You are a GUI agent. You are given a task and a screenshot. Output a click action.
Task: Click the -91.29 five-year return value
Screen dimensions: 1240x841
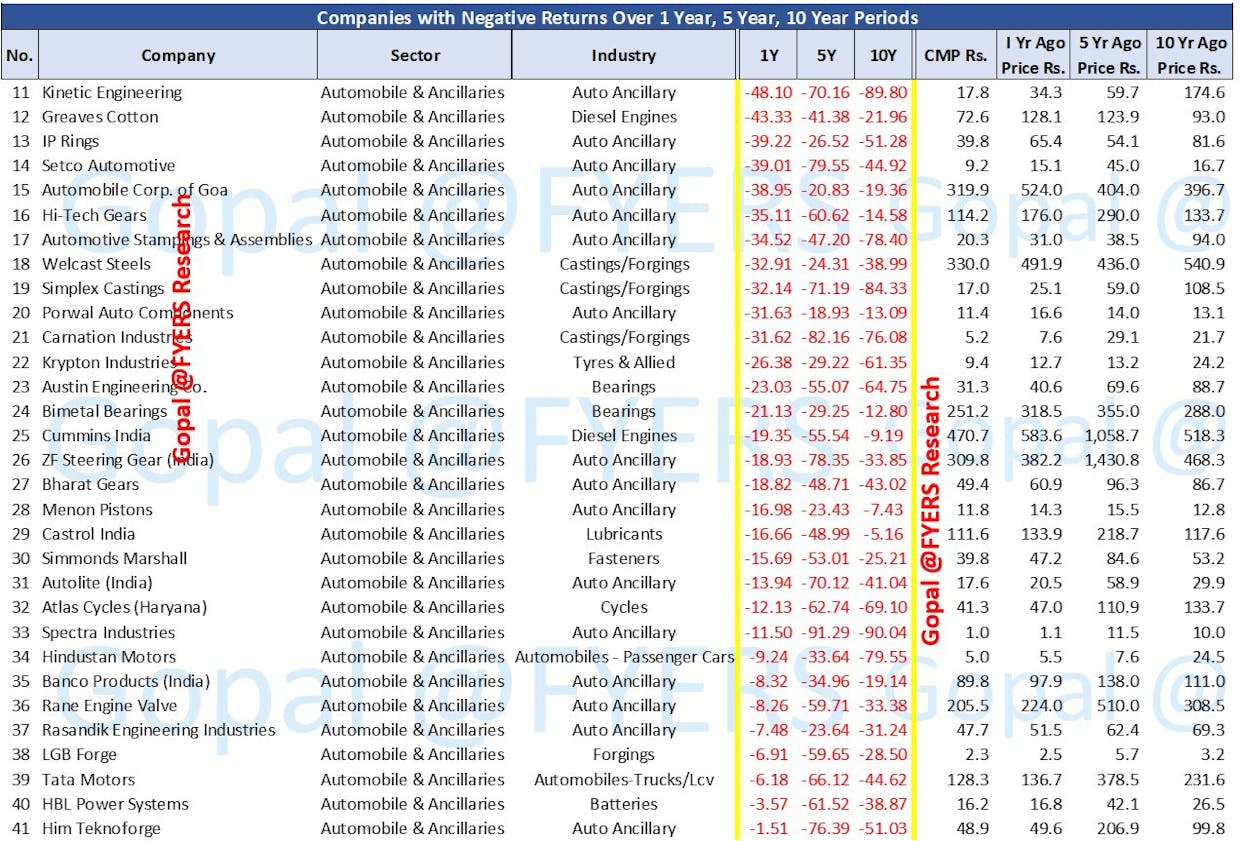pyautogui.click(x=826, y=632)
